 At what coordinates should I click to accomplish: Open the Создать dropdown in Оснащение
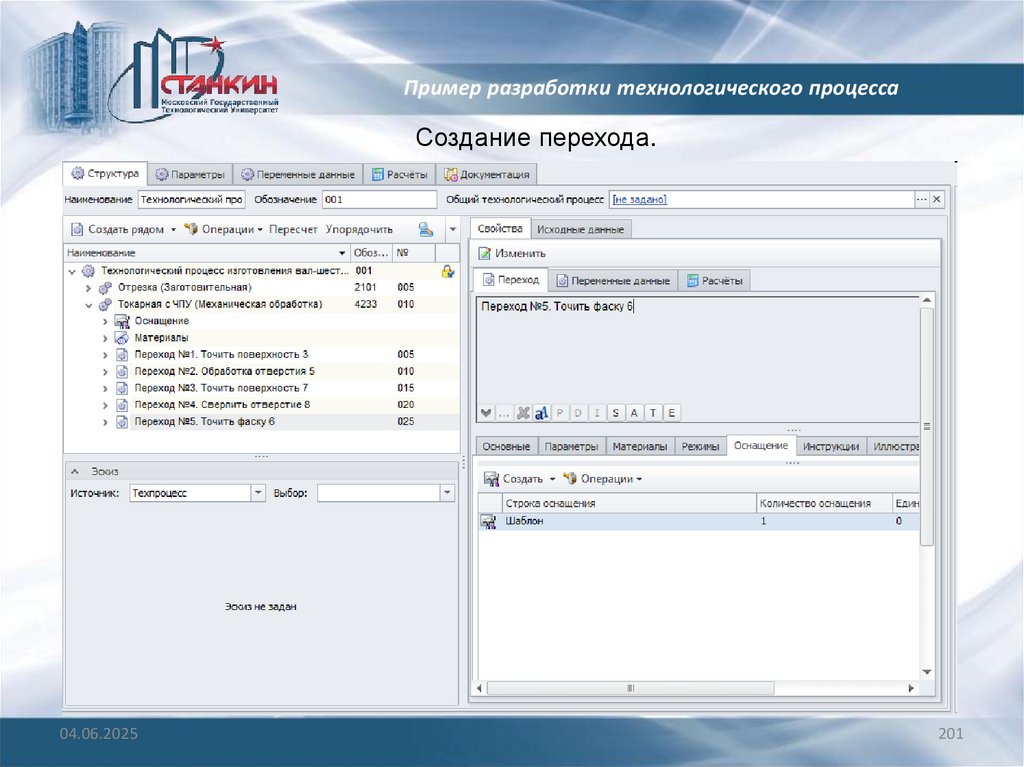pyautogui.click(x=552, y=479)
